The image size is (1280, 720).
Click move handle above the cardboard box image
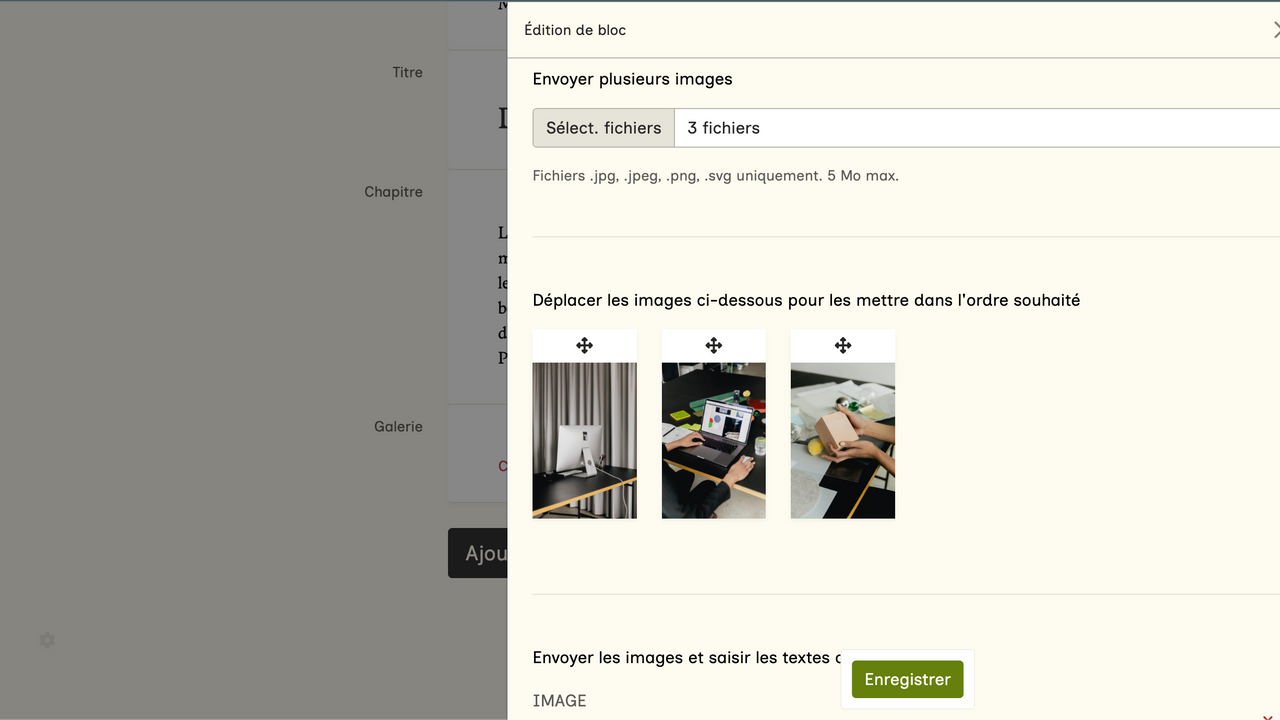[x=842, y=345]
